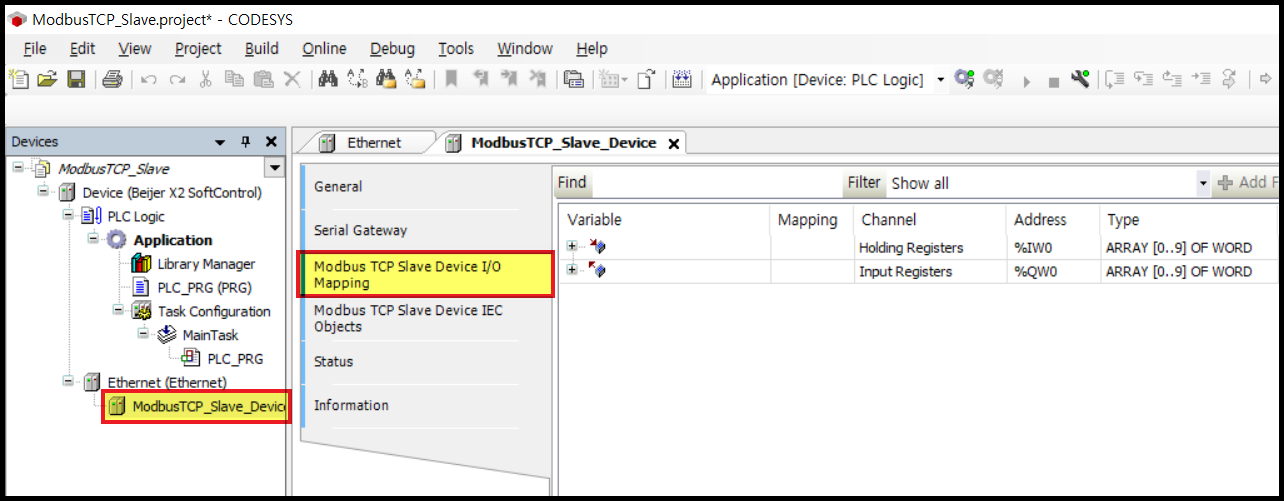Open the Online menu
The image size is (1284, 501).
coord(324,48)
